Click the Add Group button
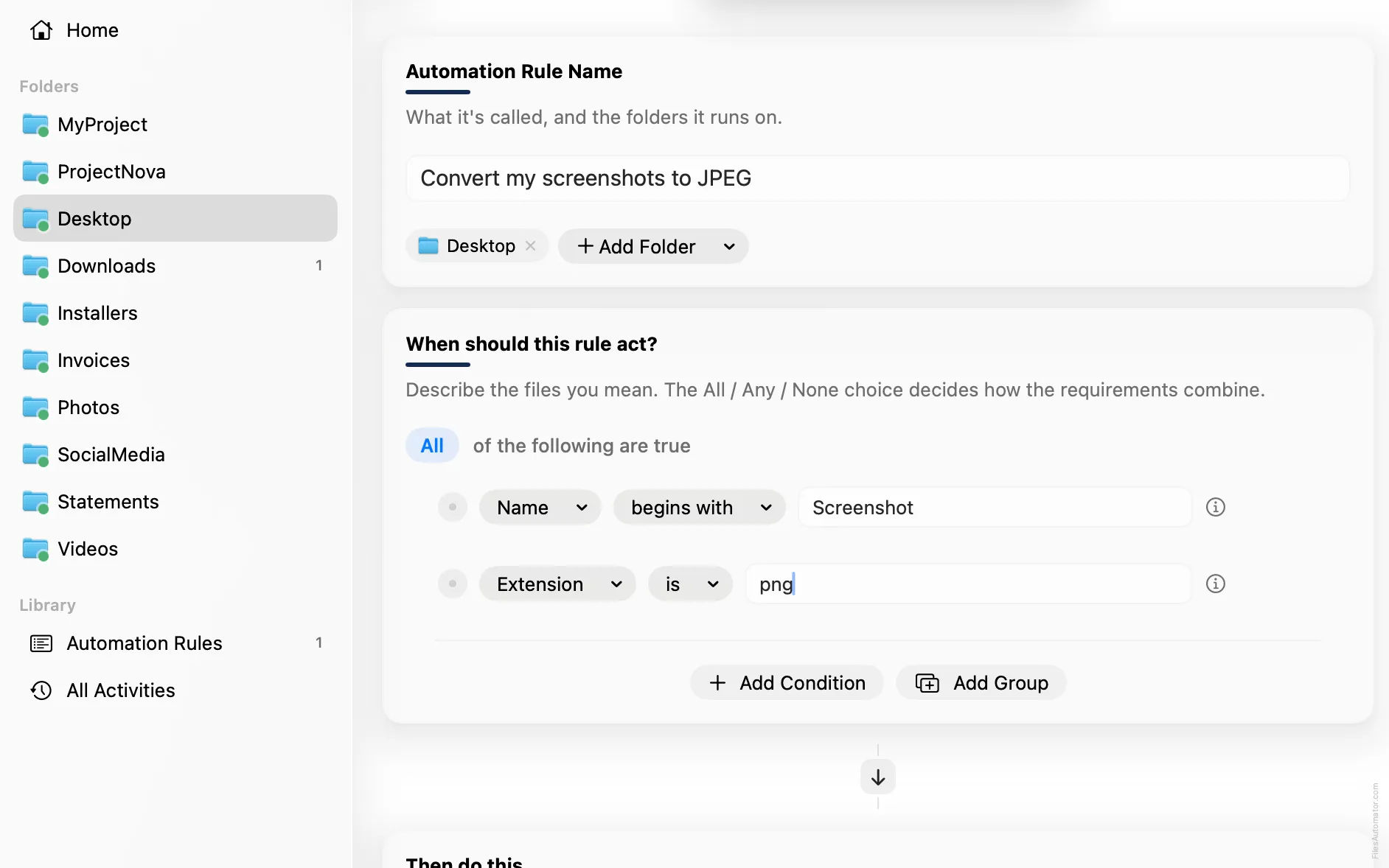 [x=981, y=682]
